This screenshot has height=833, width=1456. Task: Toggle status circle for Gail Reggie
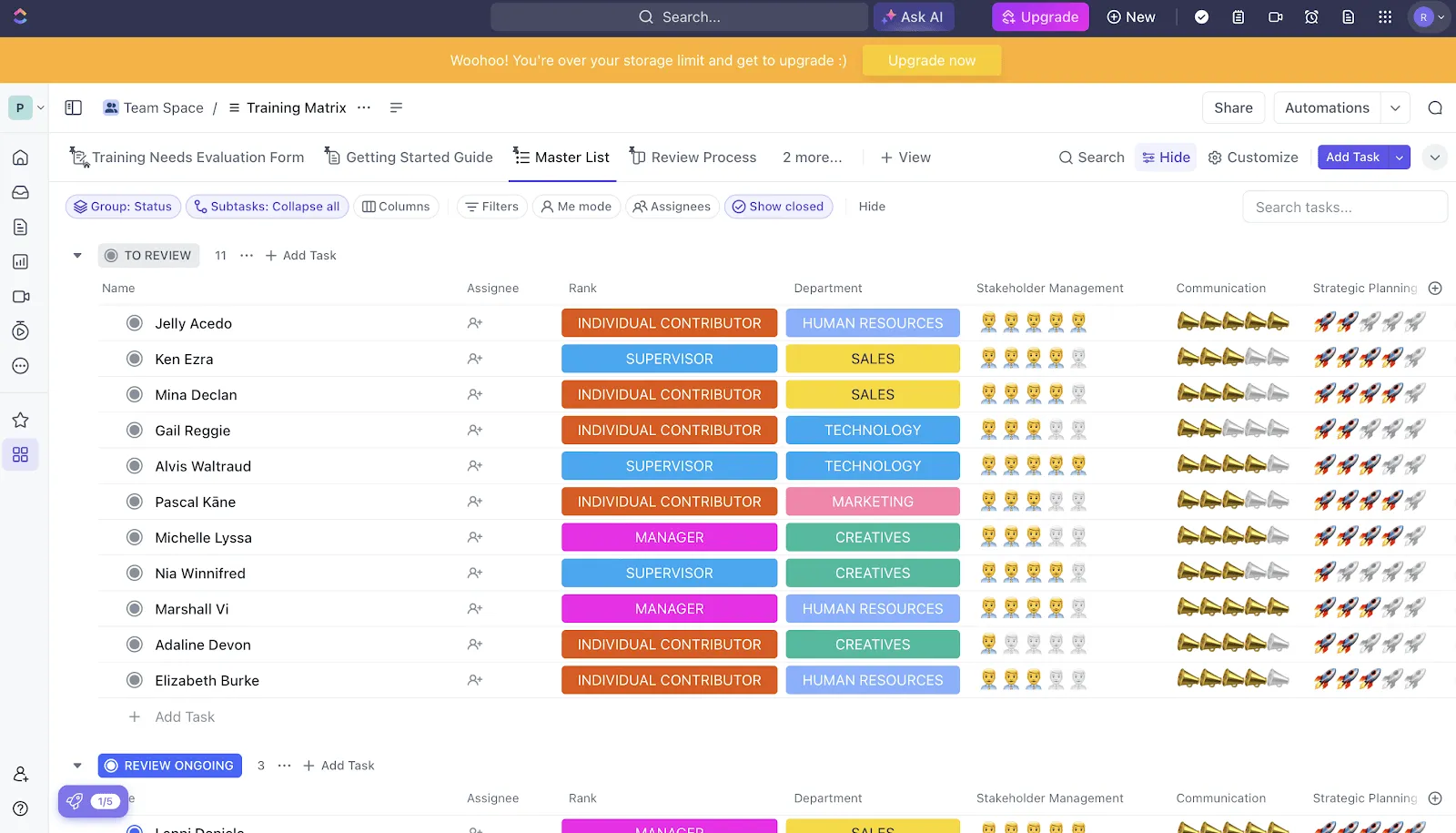[135, 430]
